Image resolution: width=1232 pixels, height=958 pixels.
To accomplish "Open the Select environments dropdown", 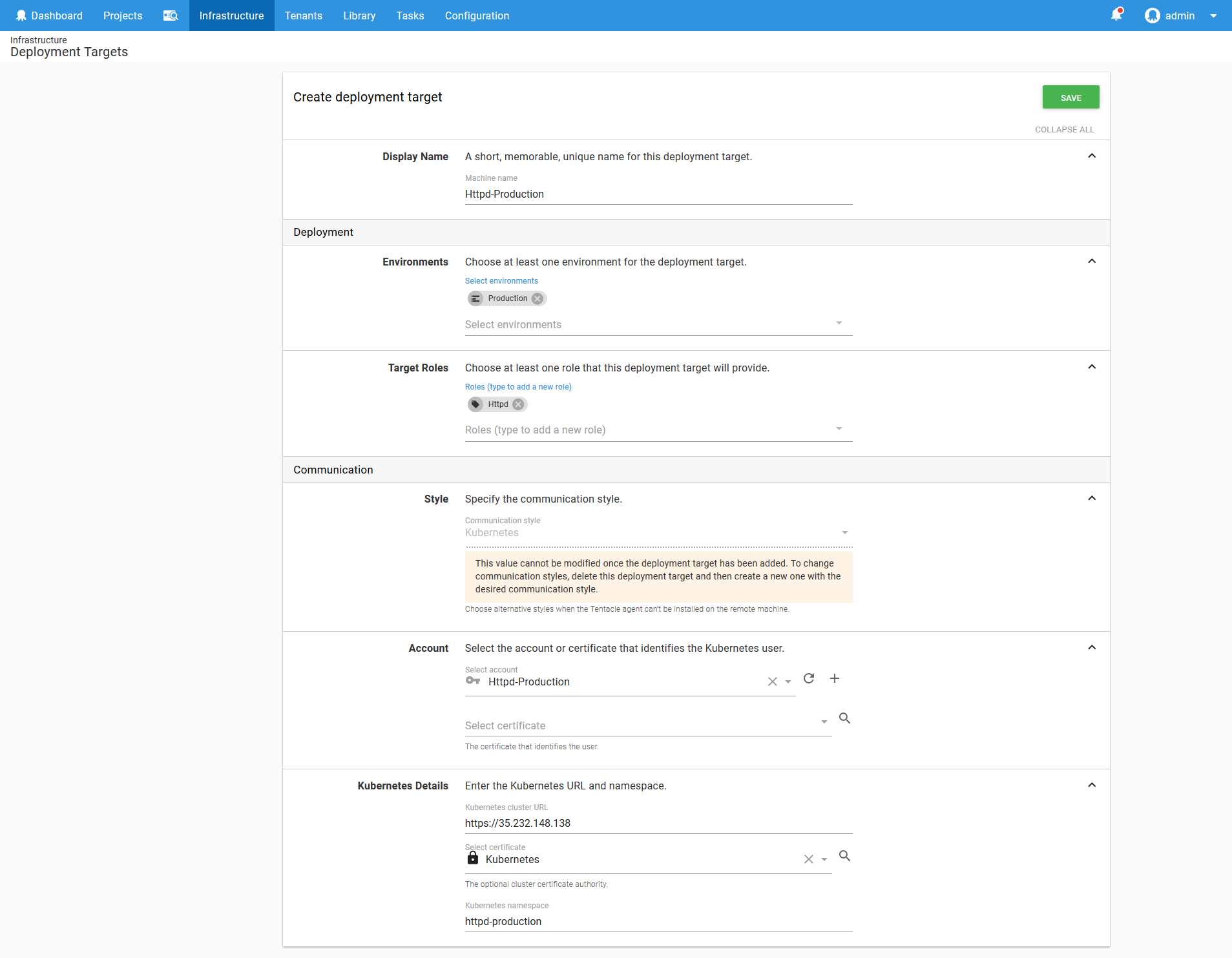I will [839, 323].
